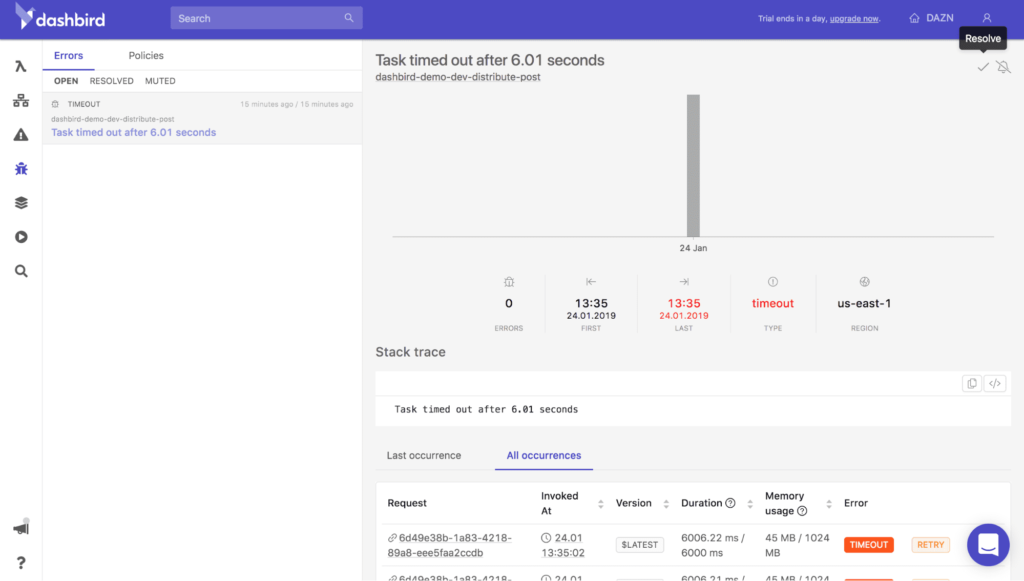Copy the stack trace using copy icon
1024x581 pixels.
point(971,383)
